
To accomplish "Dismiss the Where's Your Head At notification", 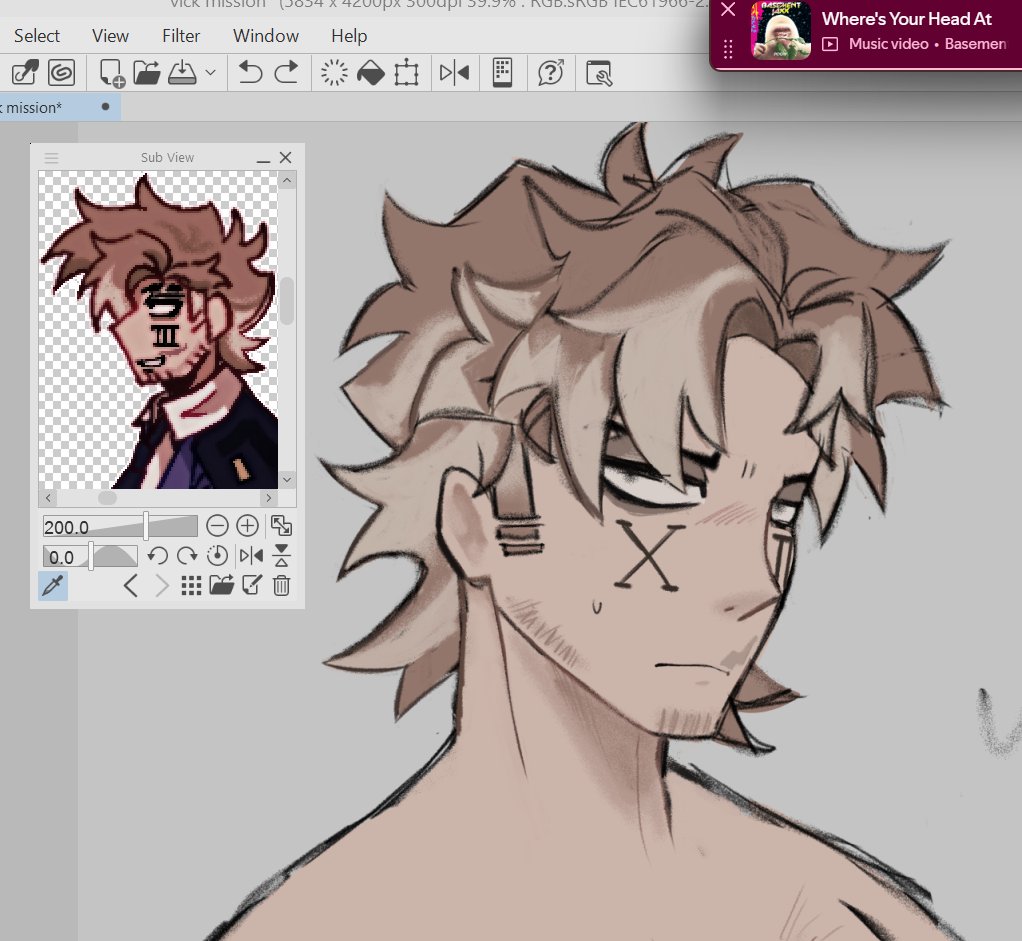I will (728, 10).
